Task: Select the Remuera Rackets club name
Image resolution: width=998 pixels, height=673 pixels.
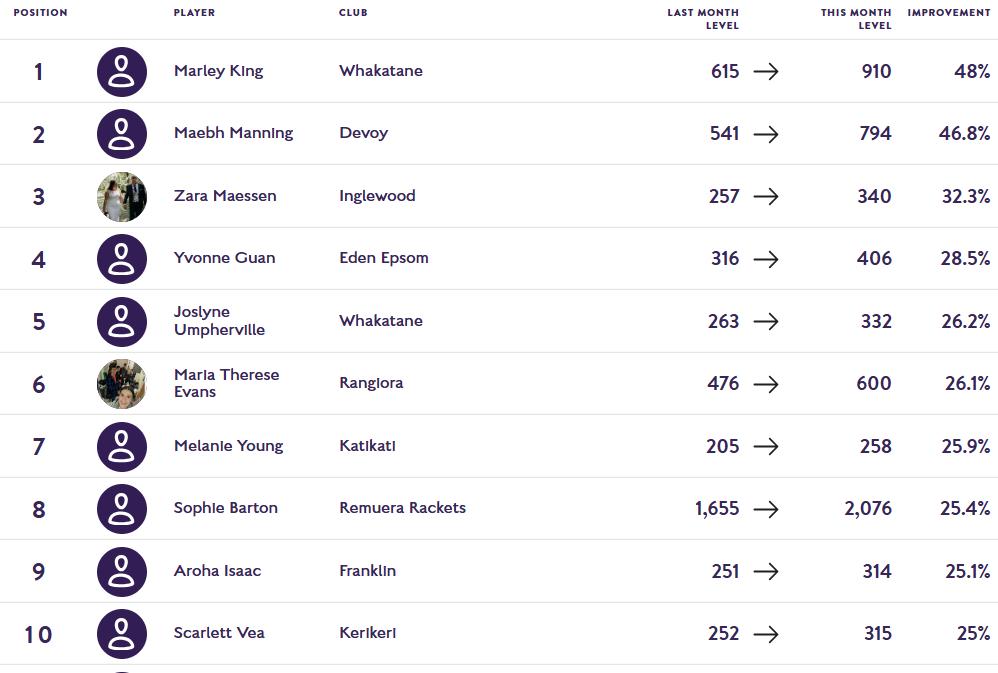Action: 402,508
